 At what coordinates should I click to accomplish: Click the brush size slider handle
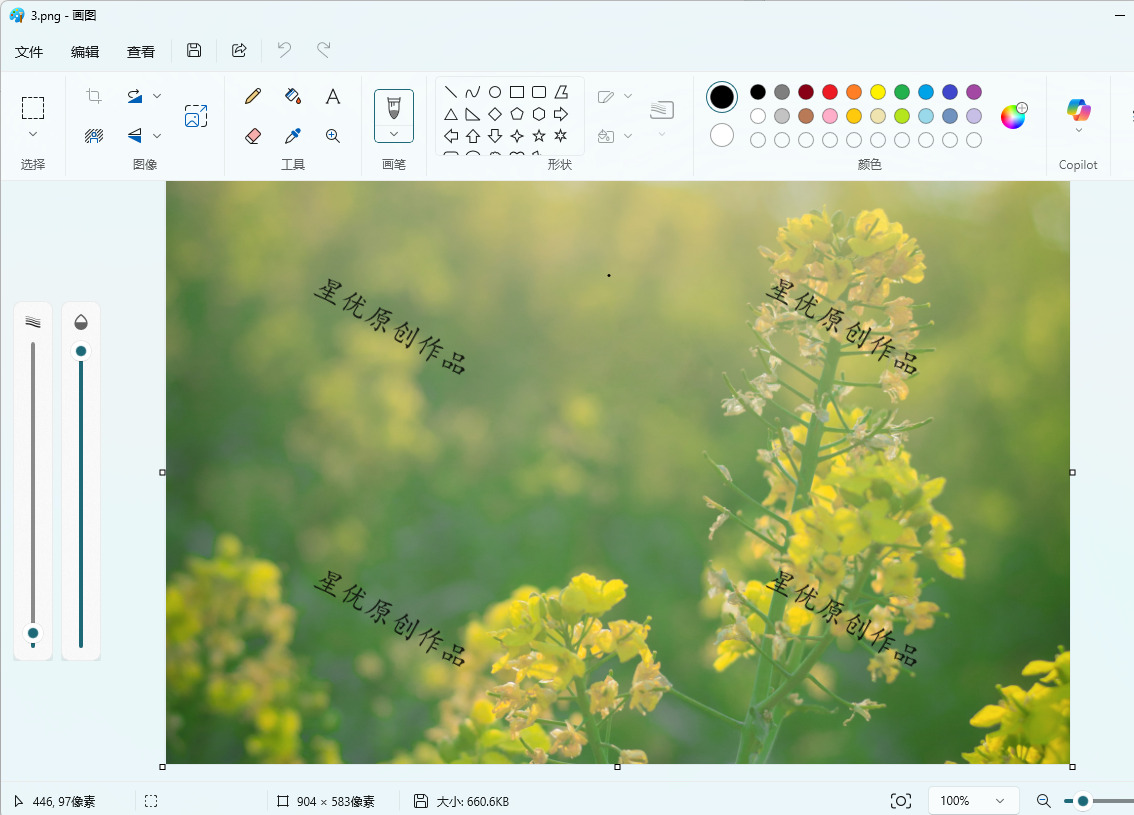point(33,633)
